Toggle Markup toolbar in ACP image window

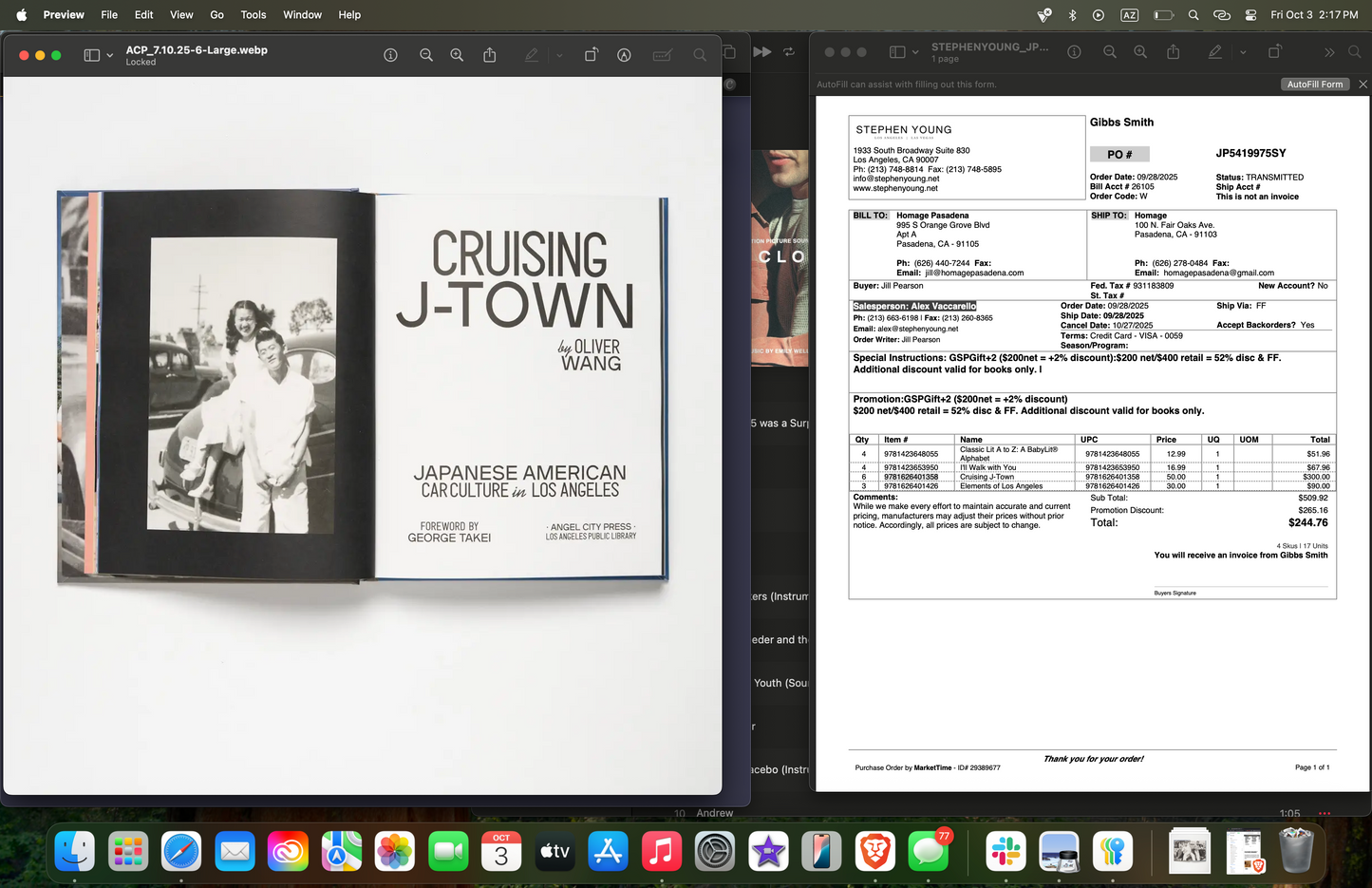click(x=624, y=55)
